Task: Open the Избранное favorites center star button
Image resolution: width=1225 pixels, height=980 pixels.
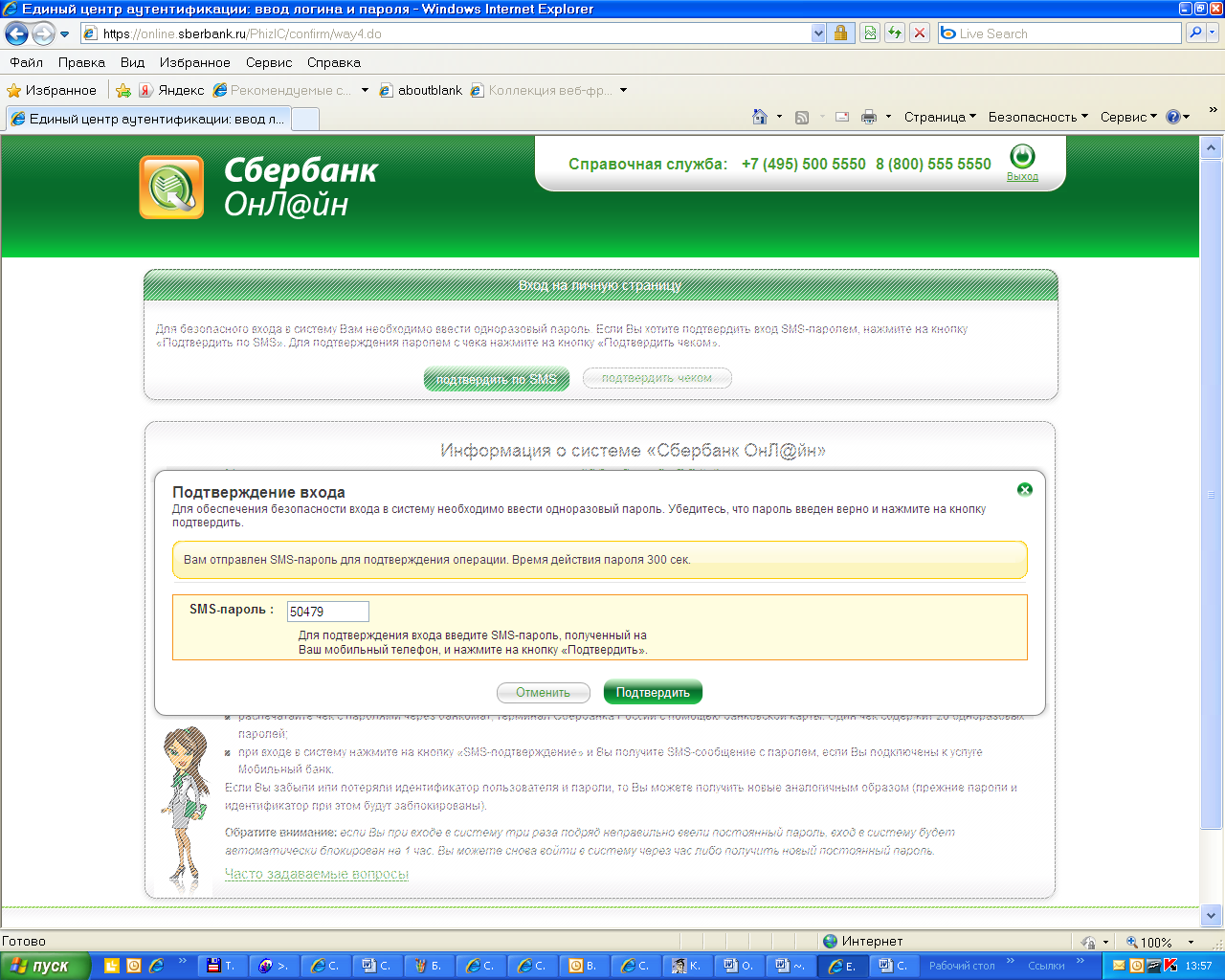Action: click(x=52, y=90)
